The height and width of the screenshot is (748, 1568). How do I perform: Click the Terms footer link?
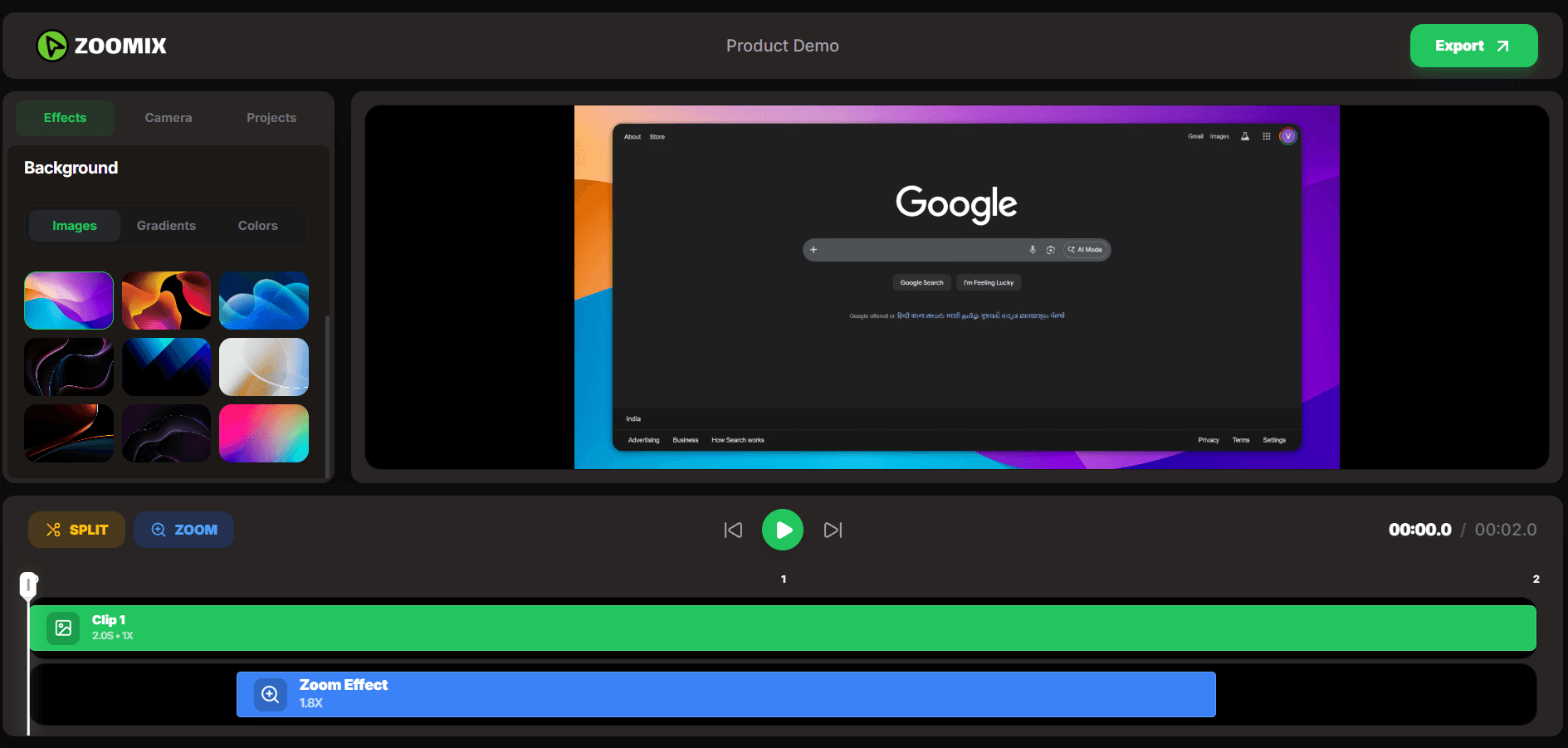[x=1241, y=440]
